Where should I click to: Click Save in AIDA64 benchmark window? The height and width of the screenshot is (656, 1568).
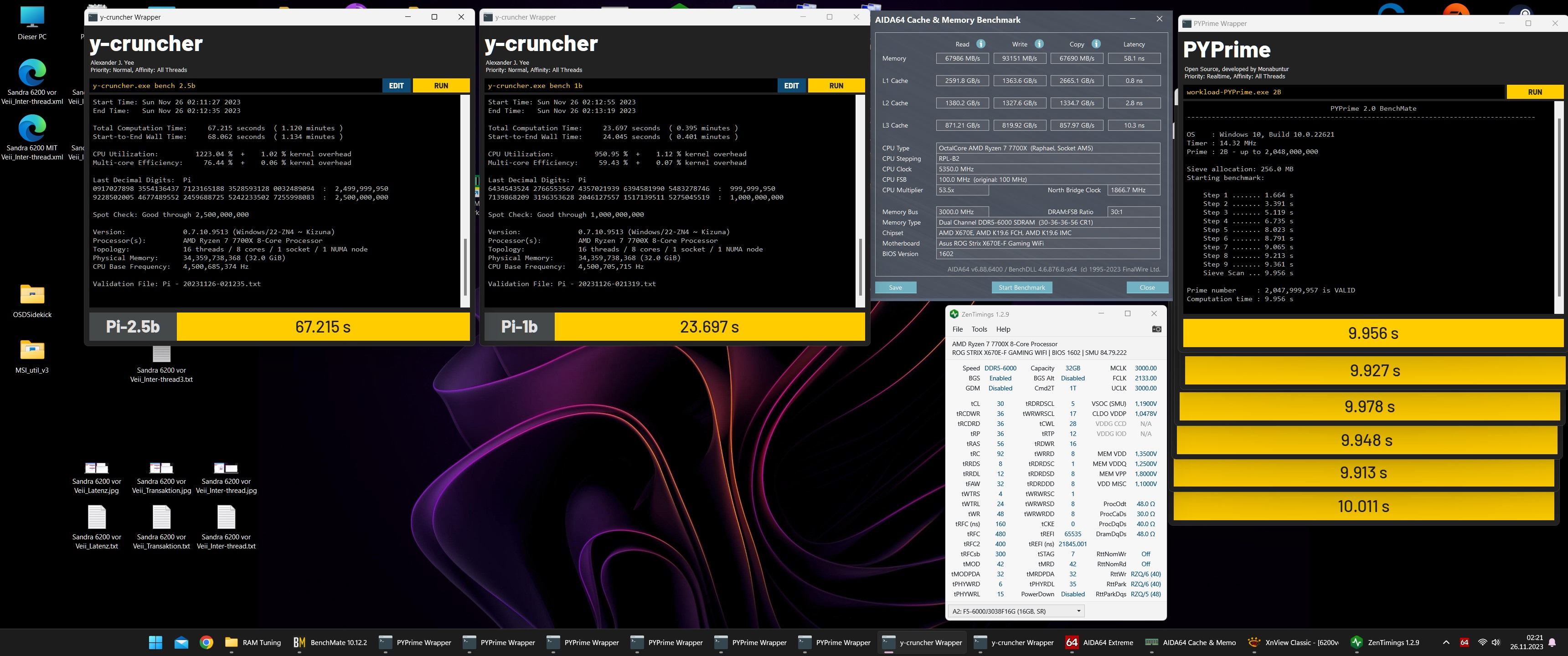coord(895,287)
